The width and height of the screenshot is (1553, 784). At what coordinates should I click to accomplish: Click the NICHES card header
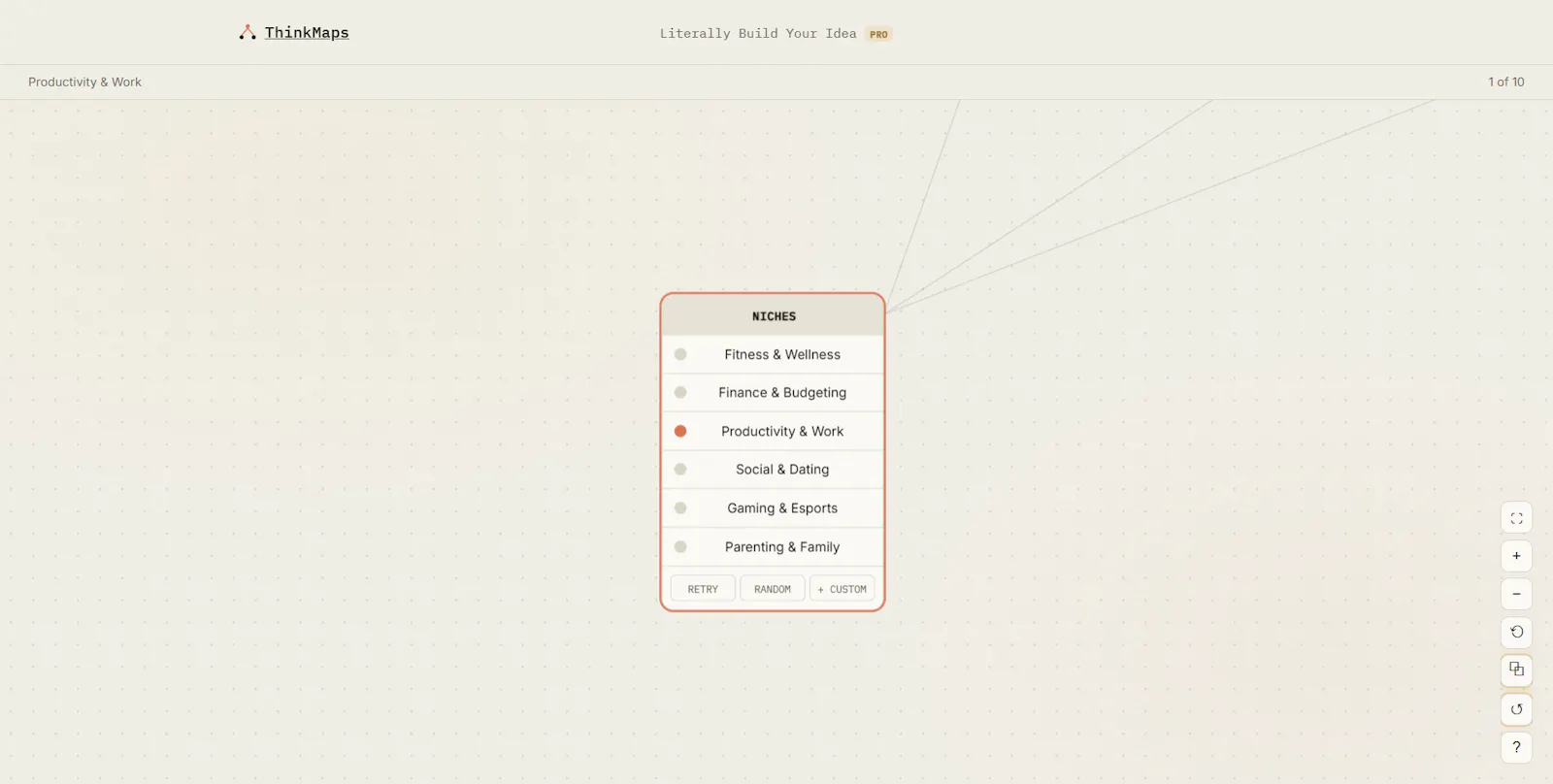773,315
